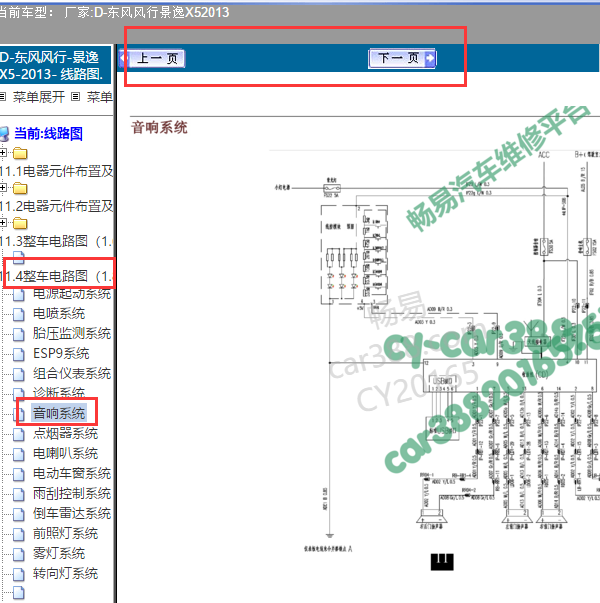Screen dimensions: 600x603
Task: Click document icon next to 电喷系统
Action: point(18,314)
